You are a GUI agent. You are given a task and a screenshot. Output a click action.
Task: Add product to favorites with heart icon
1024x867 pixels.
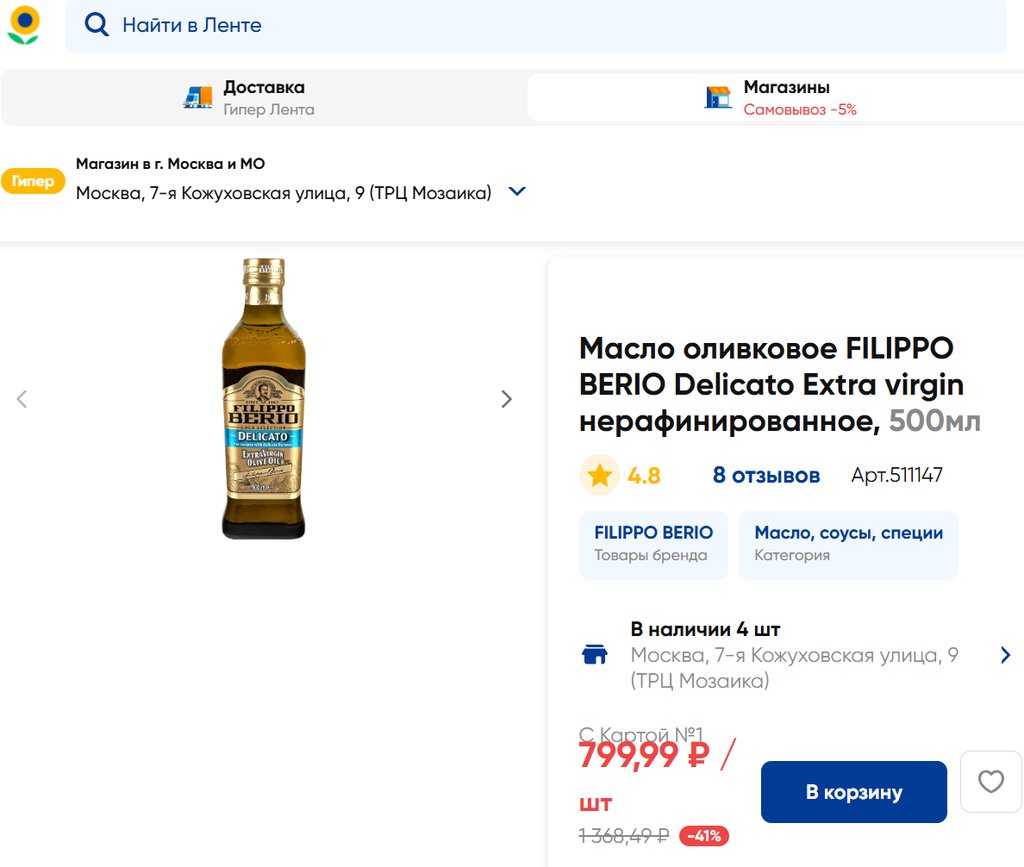point(990,781)
